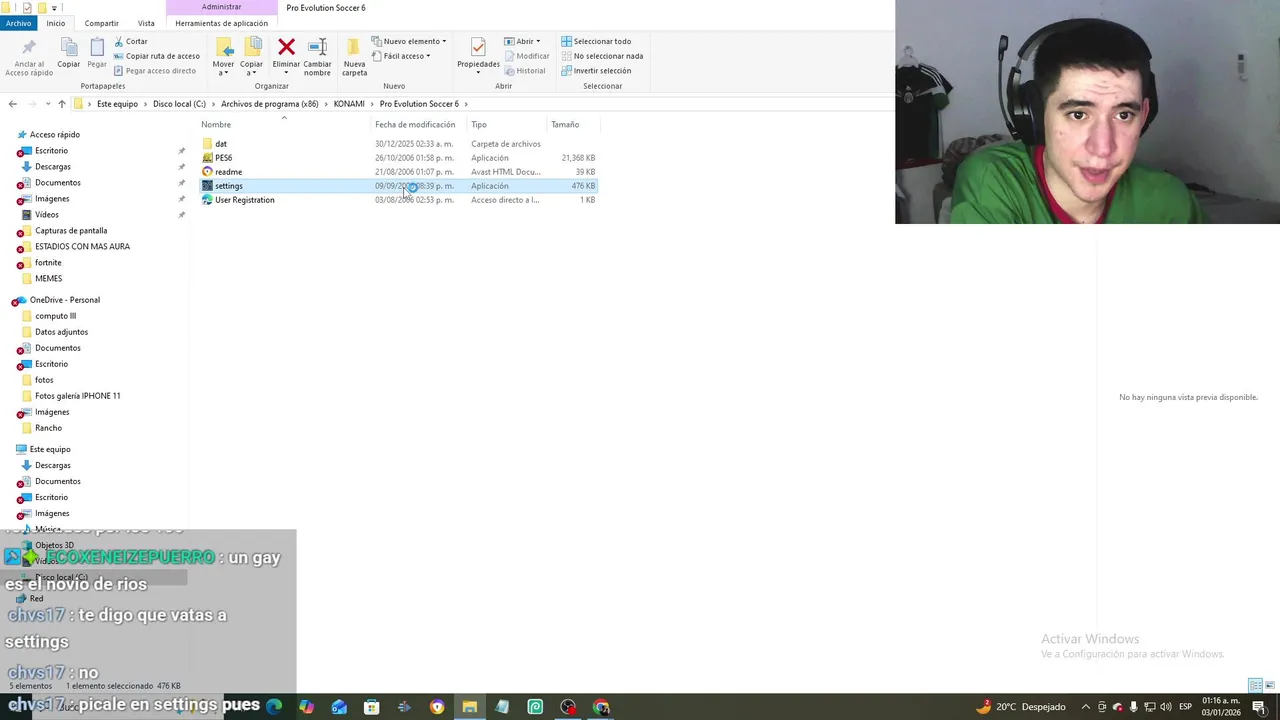The height and width of the screenshot is (720, 1280).
Task: Sort by the Tamaño column header
Action: [x=565, y=125]
